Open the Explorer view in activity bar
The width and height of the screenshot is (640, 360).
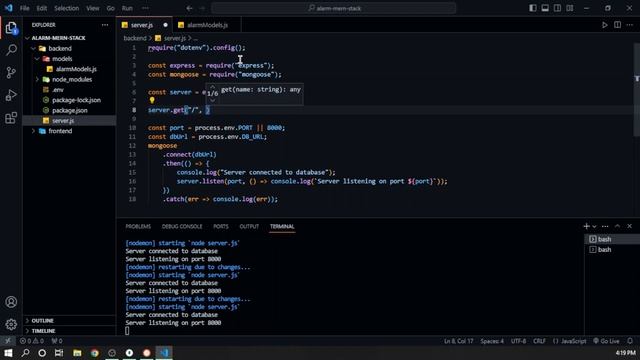tap(11, 28)
